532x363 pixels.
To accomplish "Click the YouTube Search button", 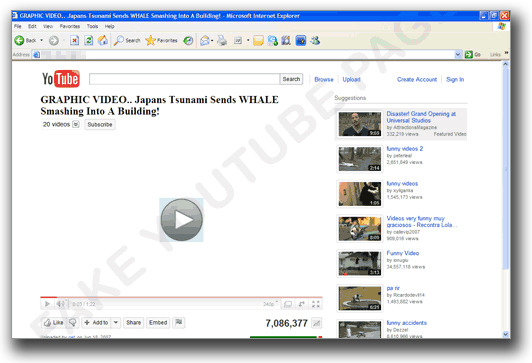I will click(291, 79).
